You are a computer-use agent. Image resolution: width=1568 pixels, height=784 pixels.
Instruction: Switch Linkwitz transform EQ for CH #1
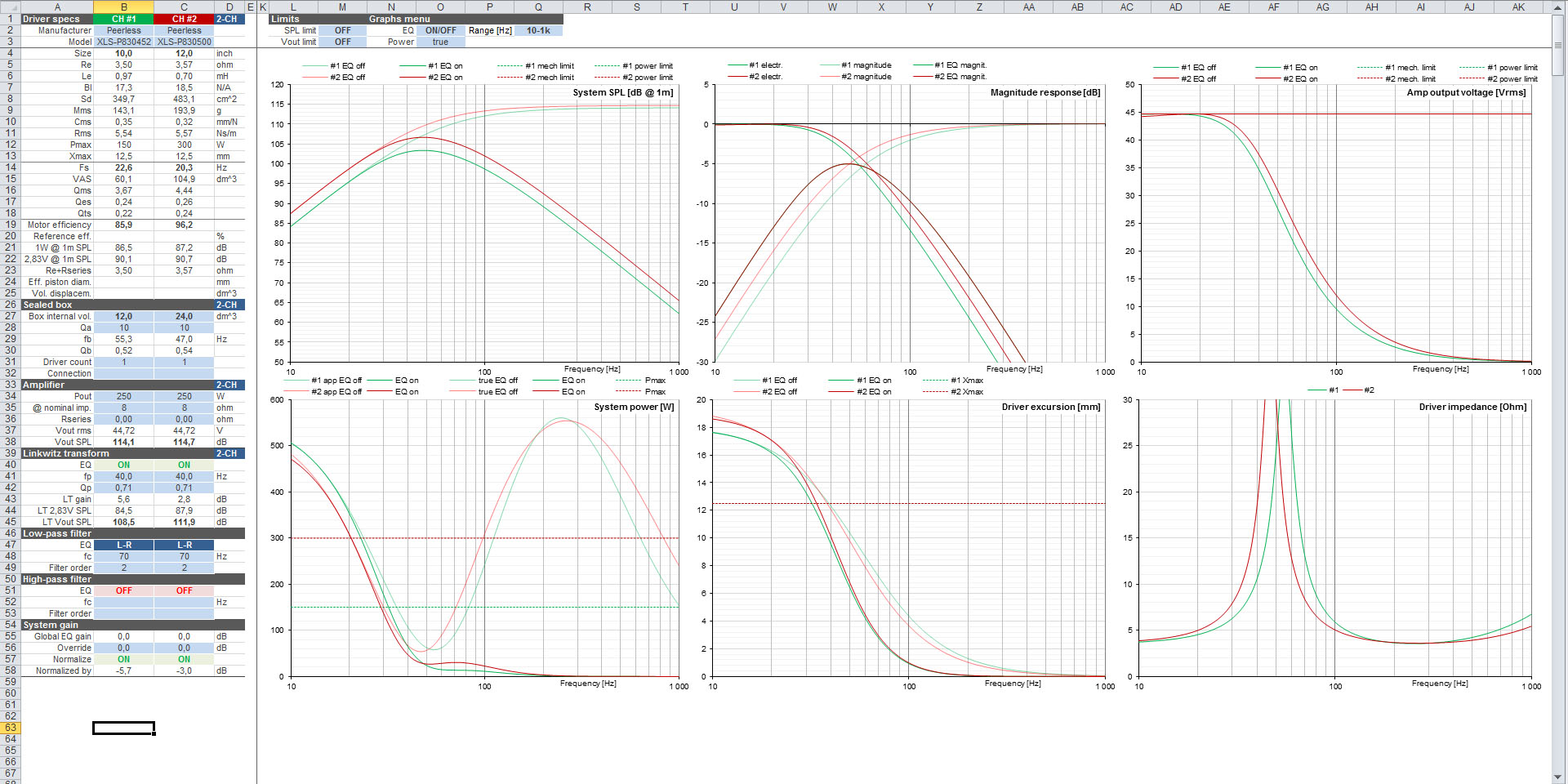[123, 465]
